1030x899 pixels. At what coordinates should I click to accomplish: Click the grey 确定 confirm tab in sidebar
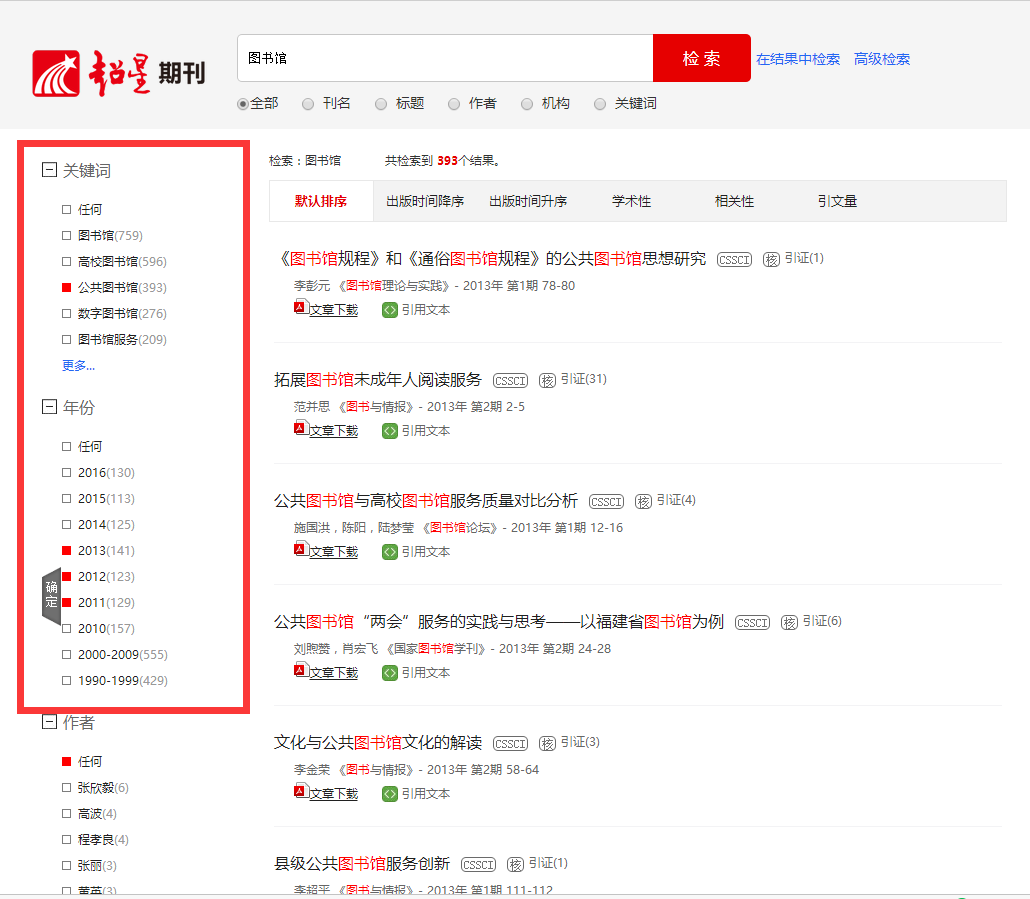click(51, 595)
